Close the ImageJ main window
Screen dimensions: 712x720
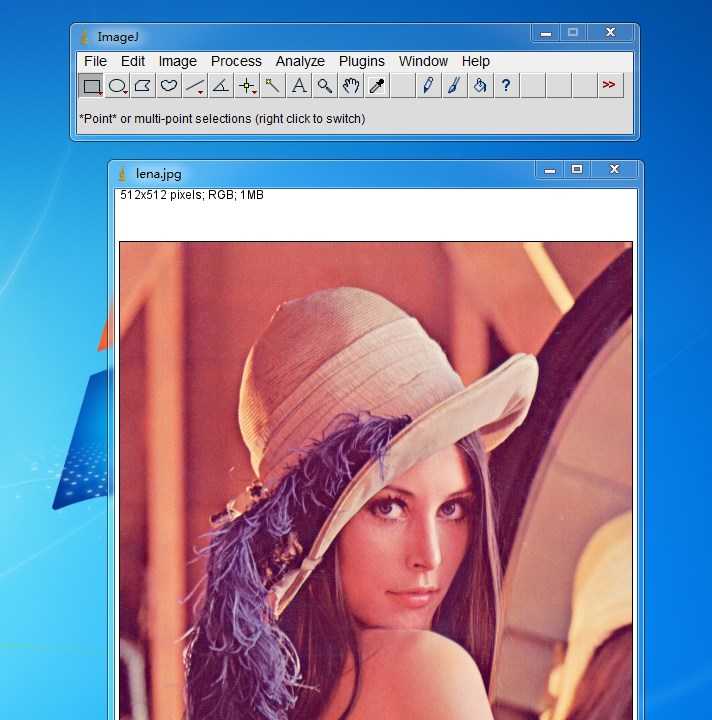610,33
